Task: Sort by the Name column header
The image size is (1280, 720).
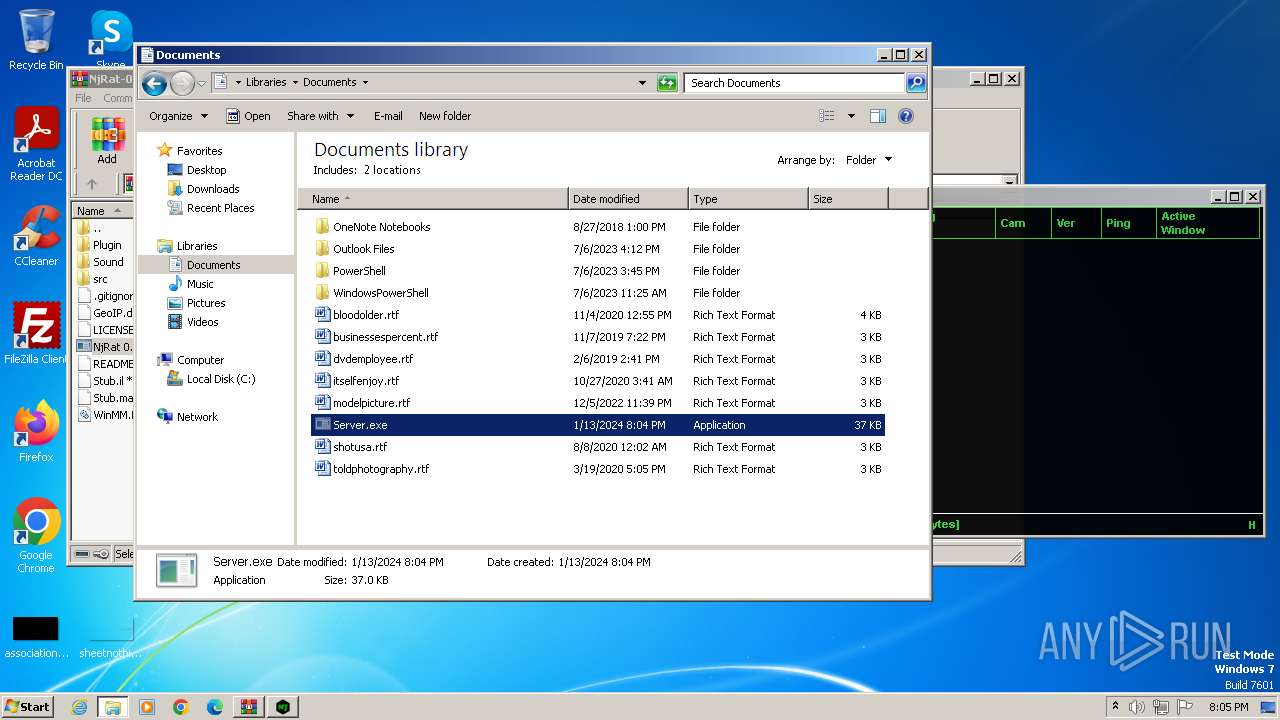Action: [x=433, y=199]
